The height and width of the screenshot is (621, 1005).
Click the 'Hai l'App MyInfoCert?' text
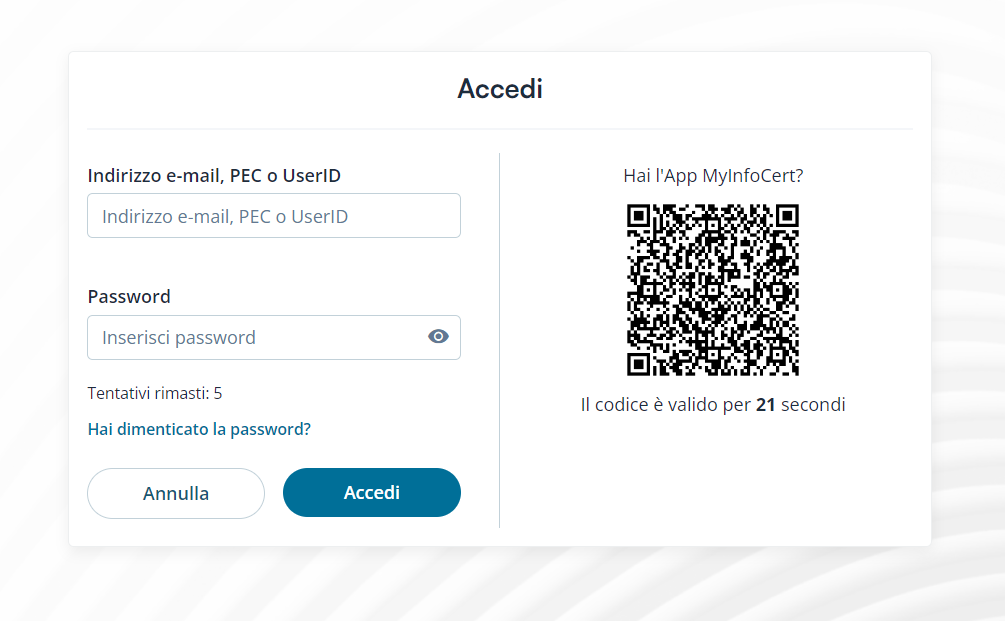coord(713,176)
